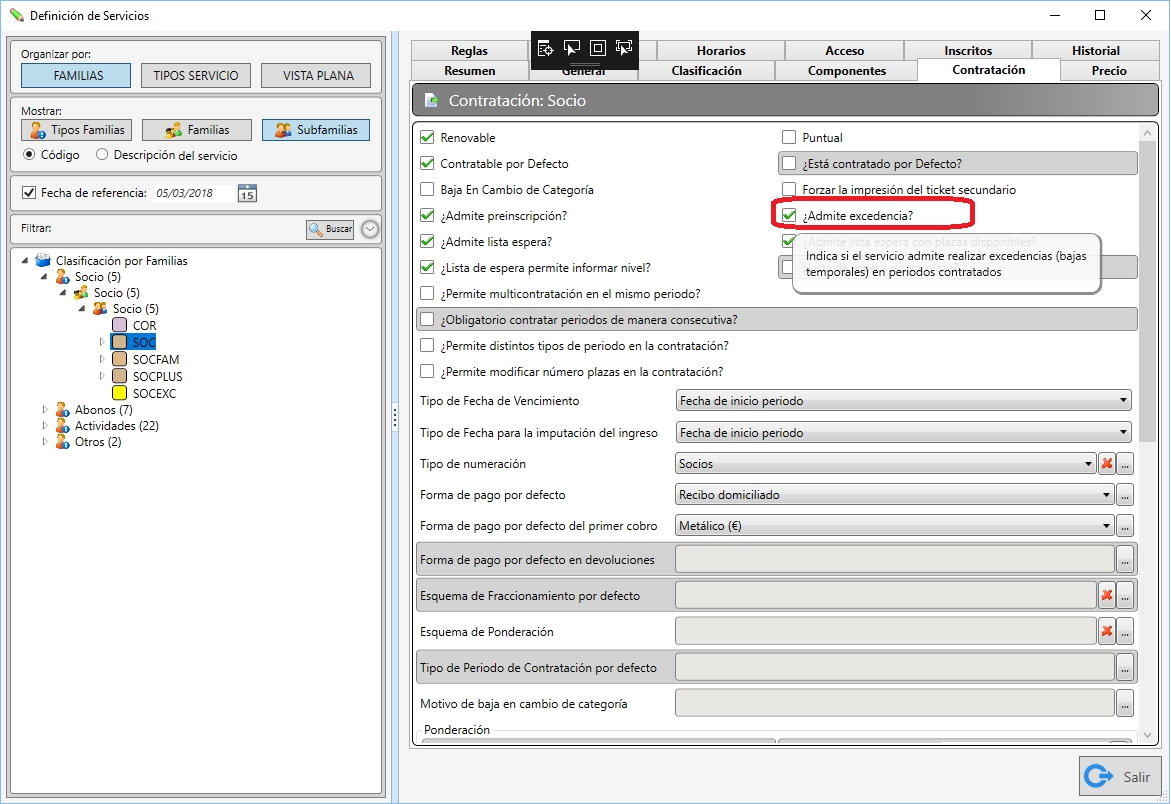The image size is (1171, 804).
Task: Open the Horarios tab
Action: click(x=721, y=51)
